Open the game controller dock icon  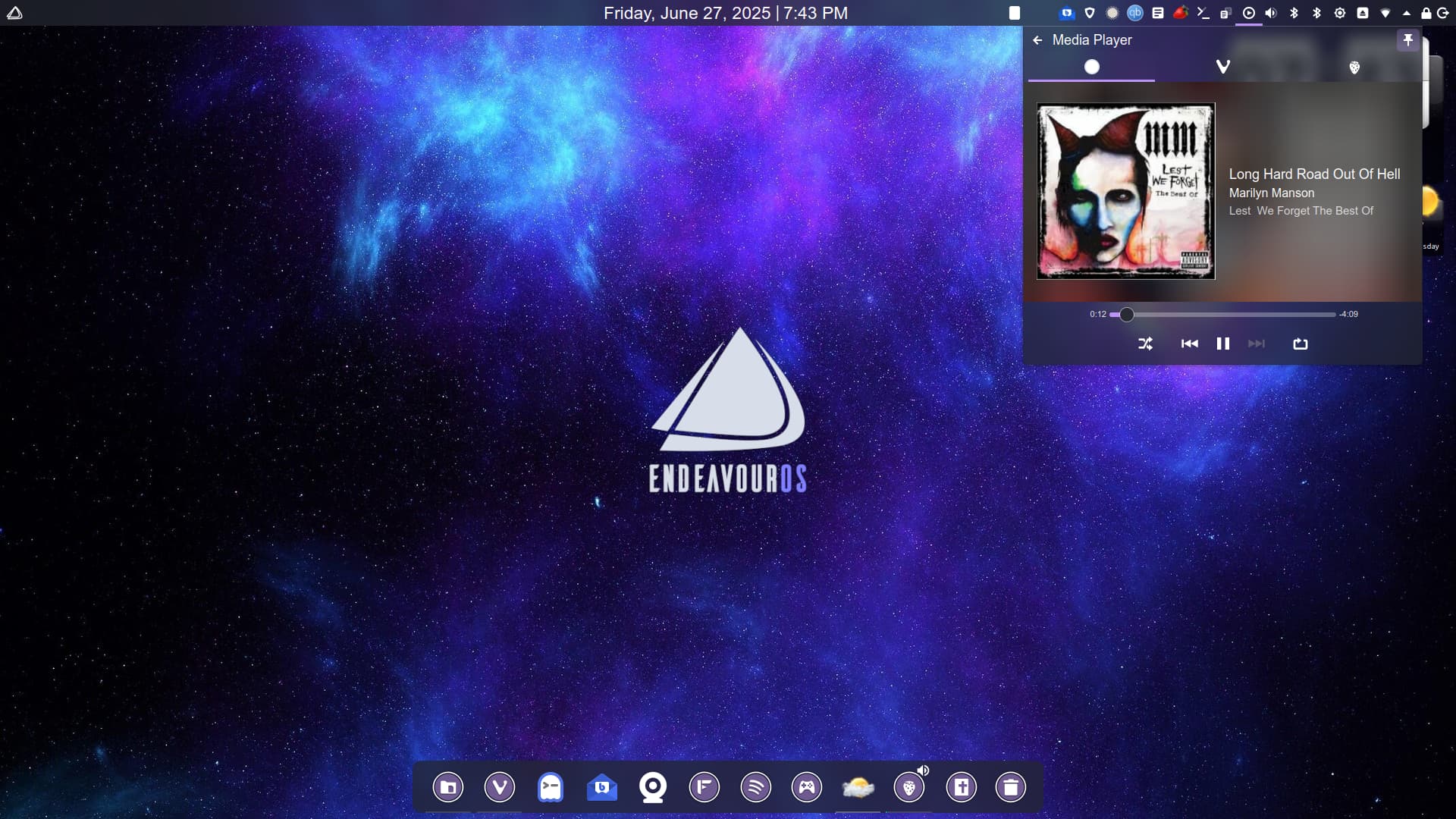806,787
